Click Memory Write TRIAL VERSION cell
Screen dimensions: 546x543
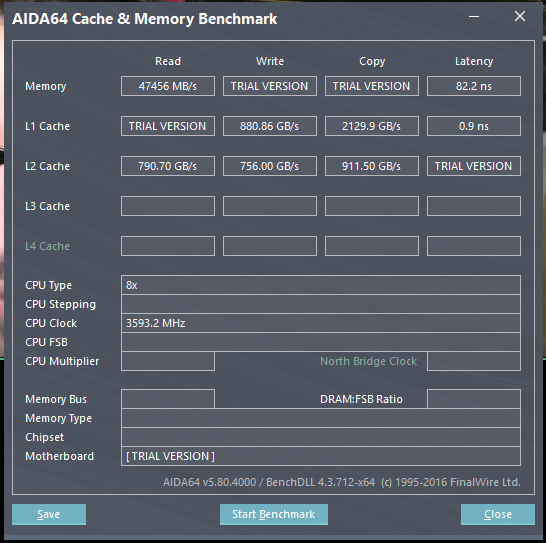click(270, 86)
